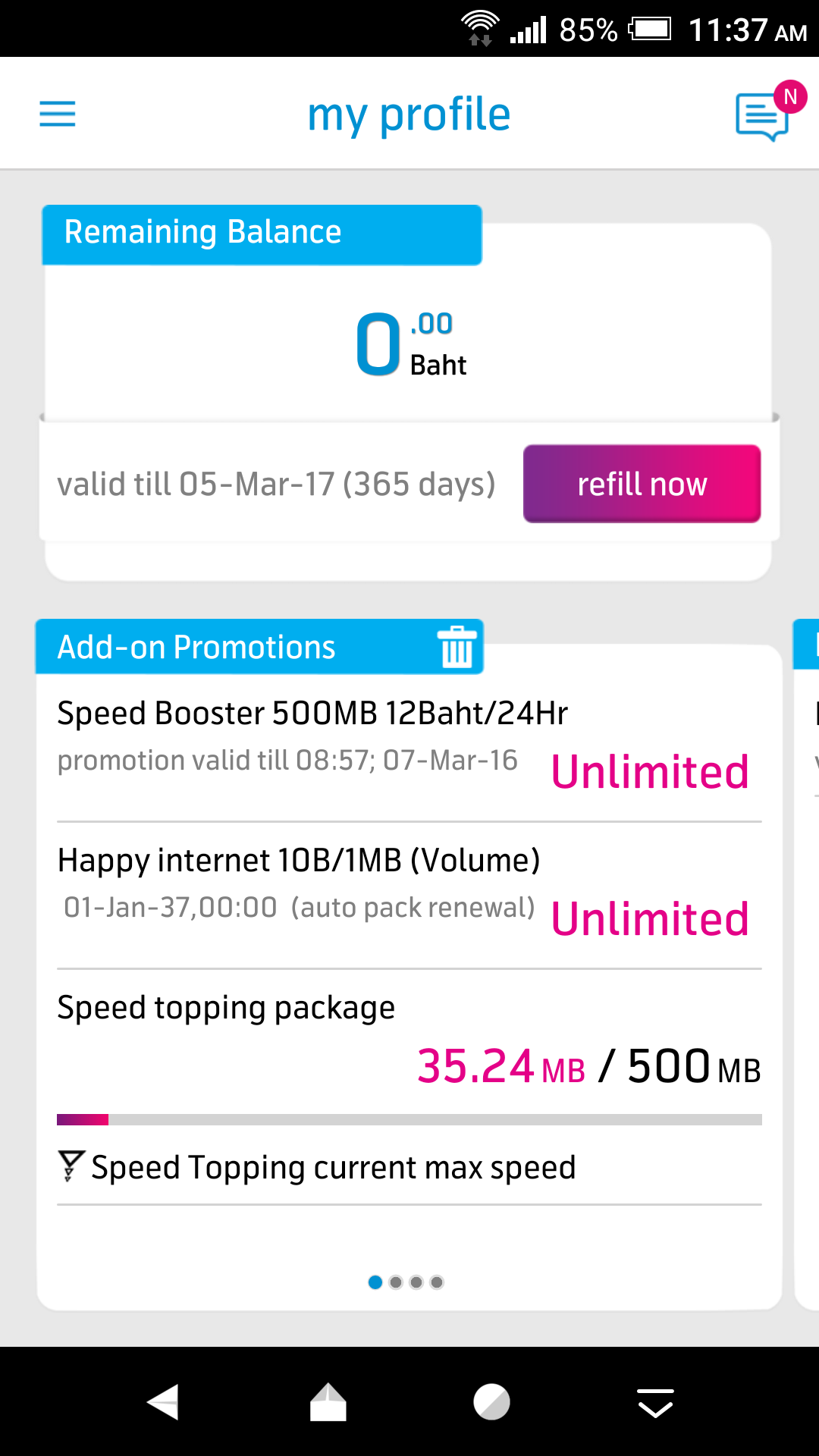Tap the Android home navigation button
Viewport: 819px width, 1456px height.
[328, 1401]
